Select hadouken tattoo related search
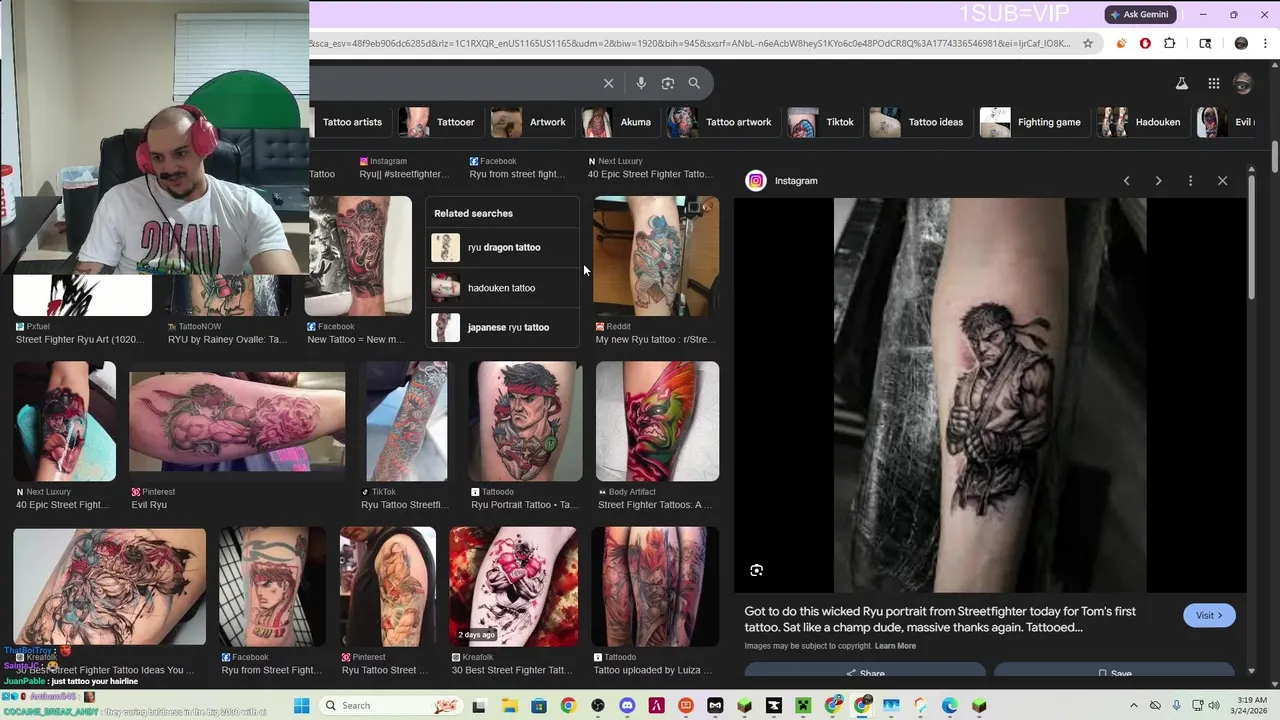 503,288
